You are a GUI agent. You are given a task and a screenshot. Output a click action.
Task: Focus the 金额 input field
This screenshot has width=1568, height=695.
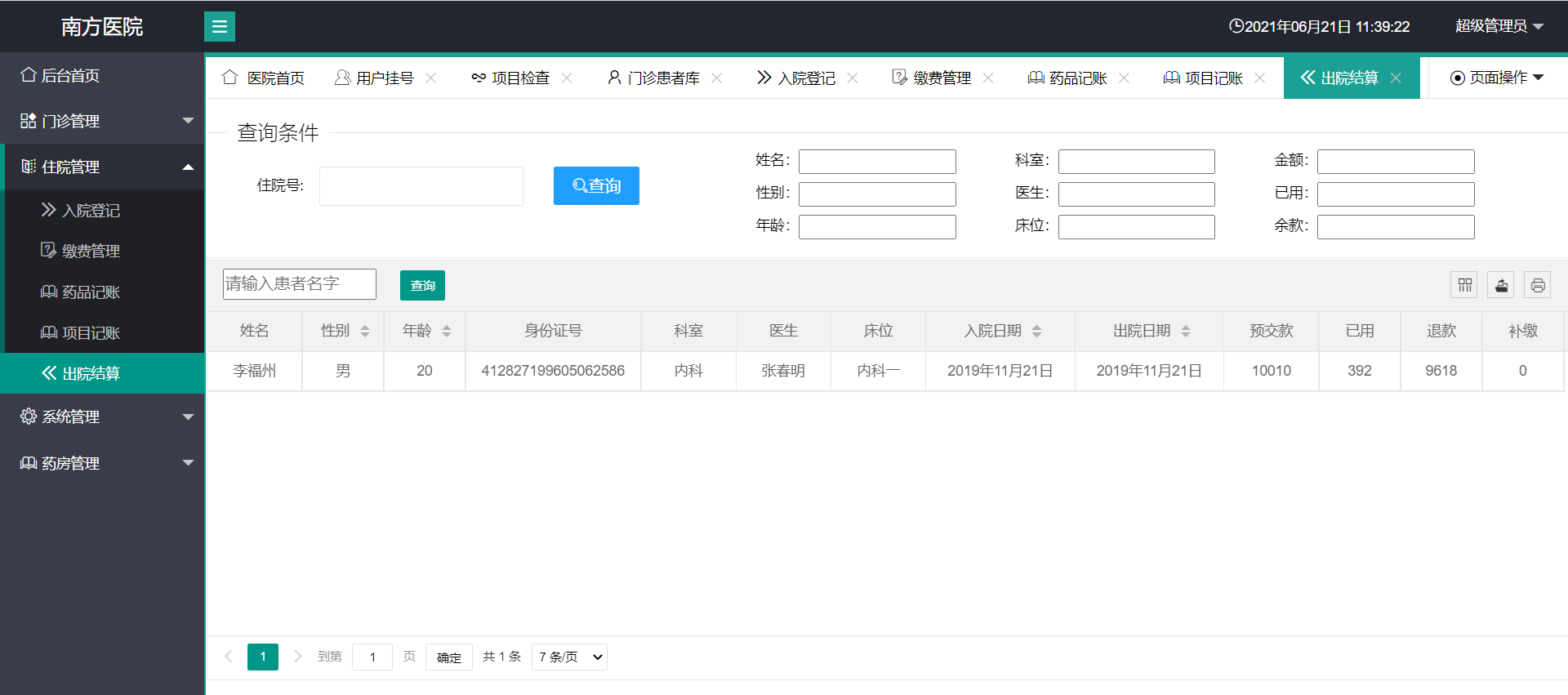pyautogui.click(x=1396, y=162)
